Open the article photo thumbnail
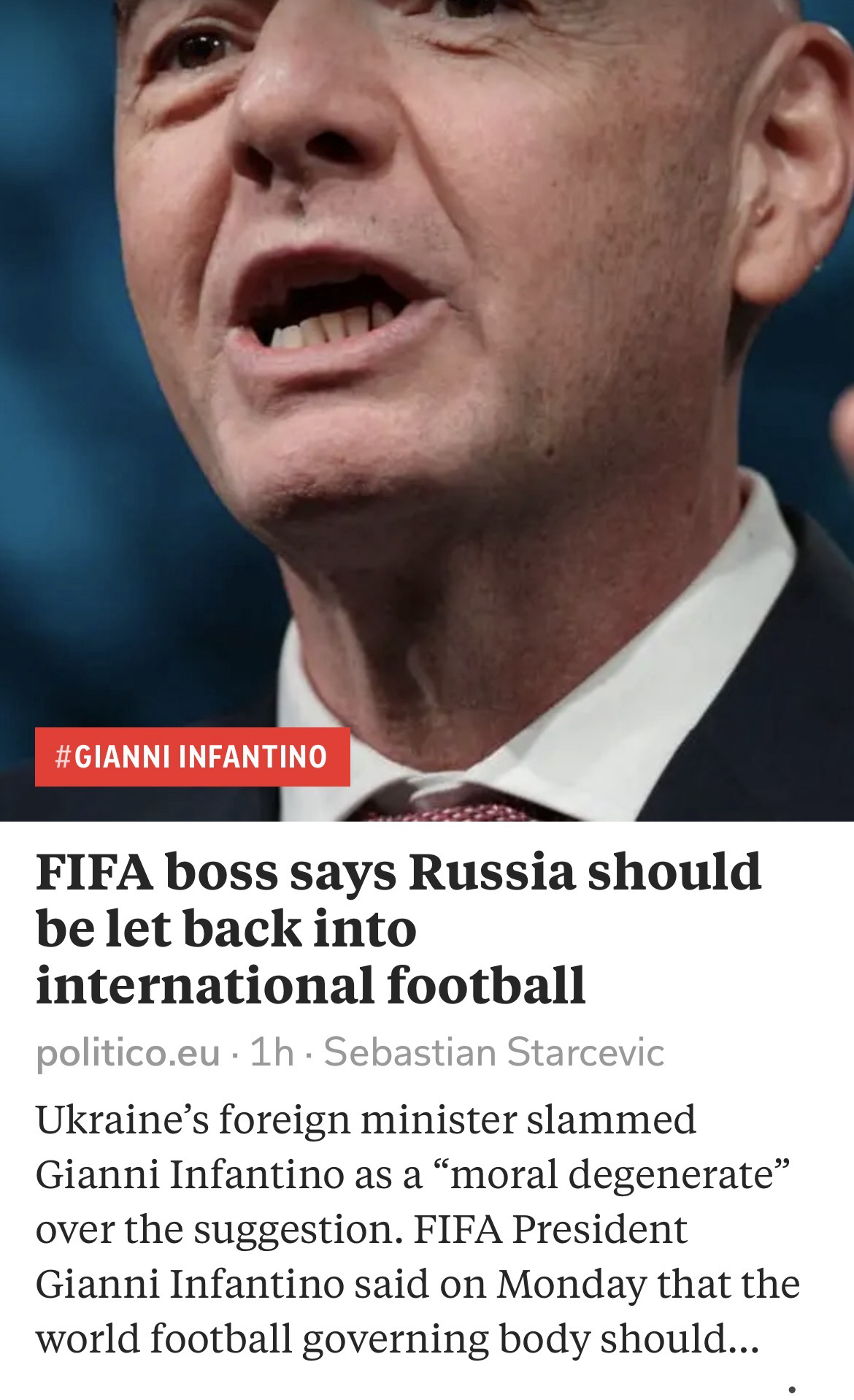854x1400 pixels. pyautogui.click(x=427, y=410)
